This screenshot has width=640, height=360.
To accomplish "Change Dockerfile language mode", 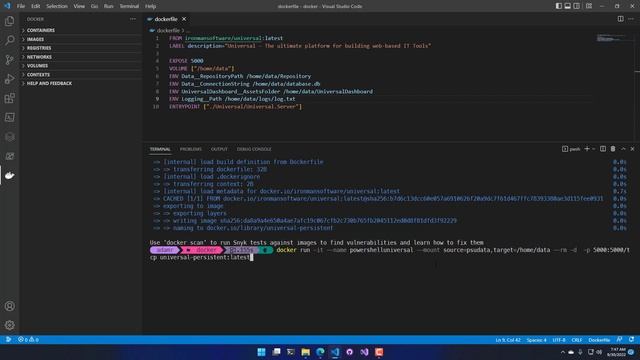I will [599, 340].
